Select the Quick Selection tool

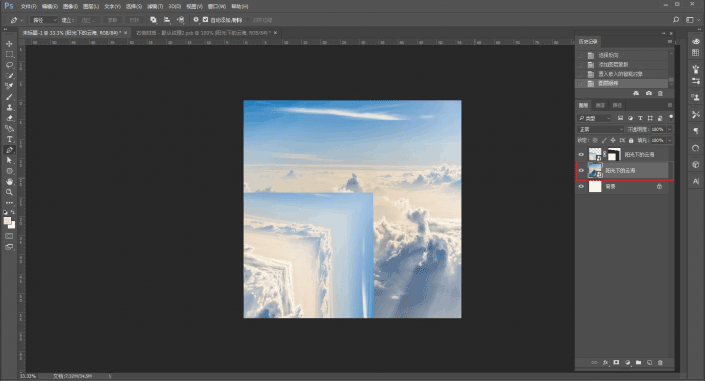[x=9, y=76]
